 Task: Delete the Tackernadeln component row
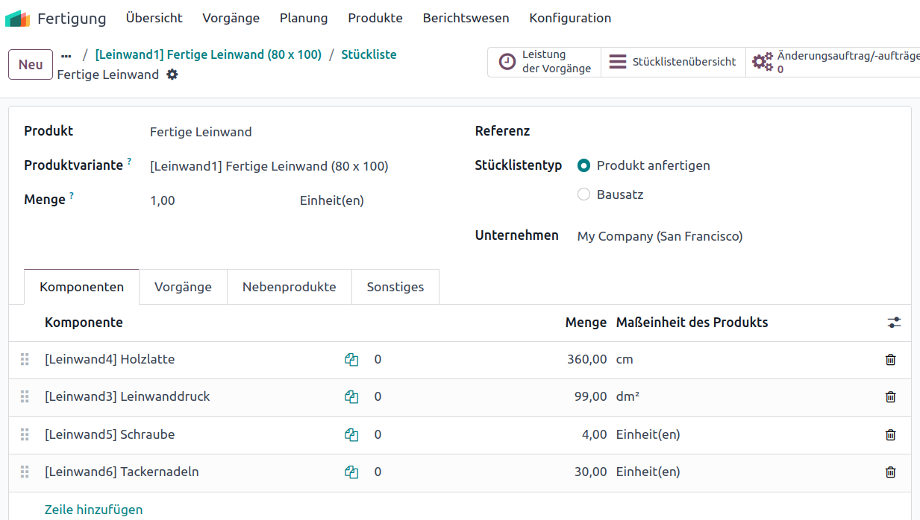[x=890, y=472]
